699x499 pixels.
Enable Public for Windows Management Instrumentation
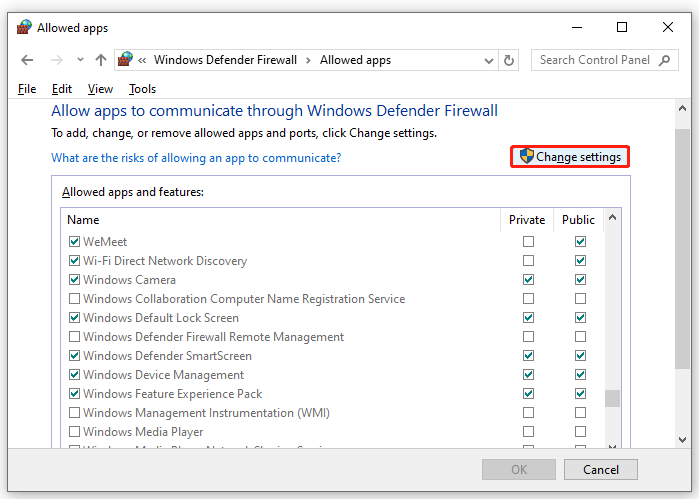point(580,412)
